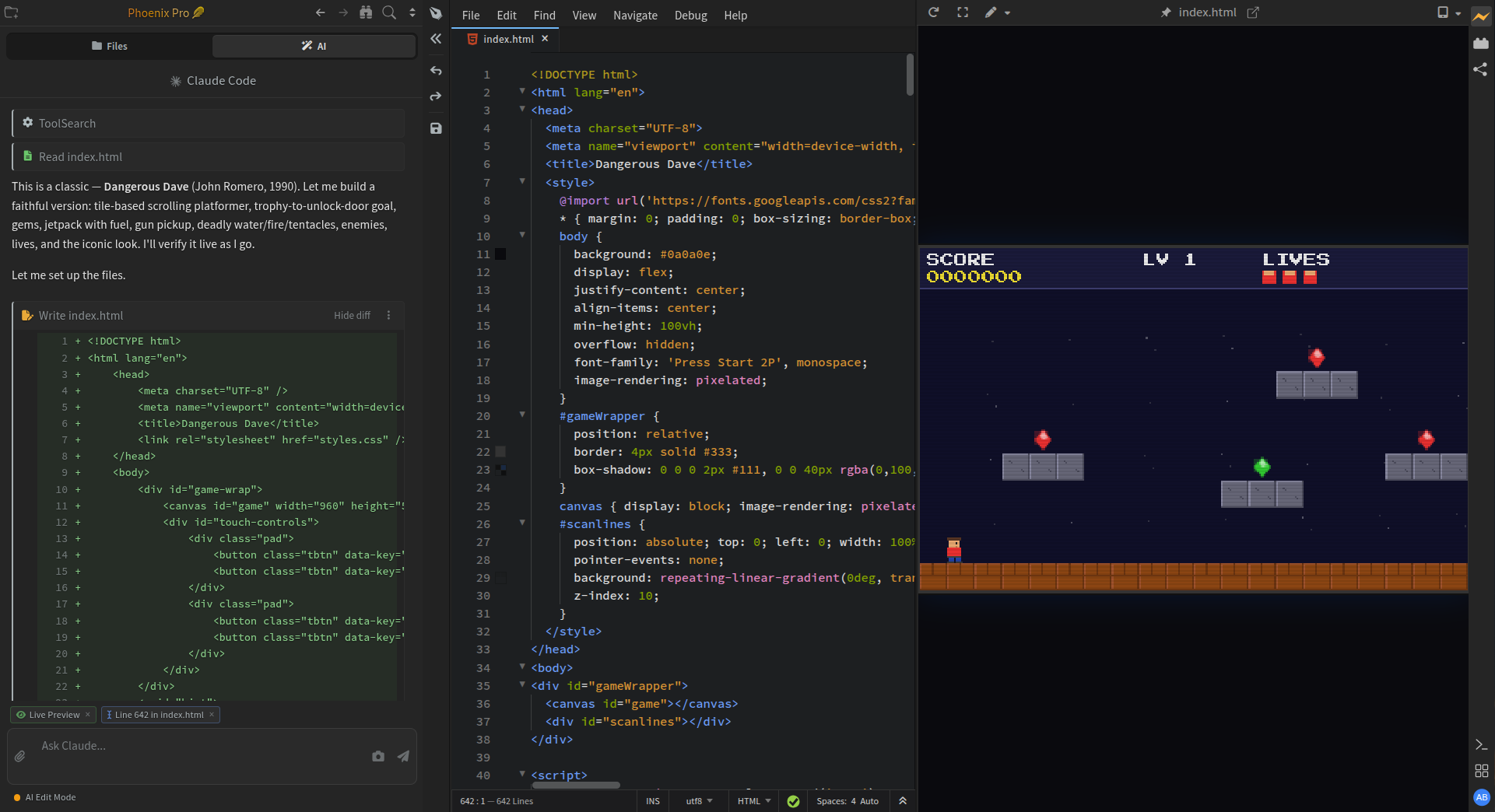Open the File menu
The height and width of the screenshot is (812, 1495).
[x=471, y=16]
